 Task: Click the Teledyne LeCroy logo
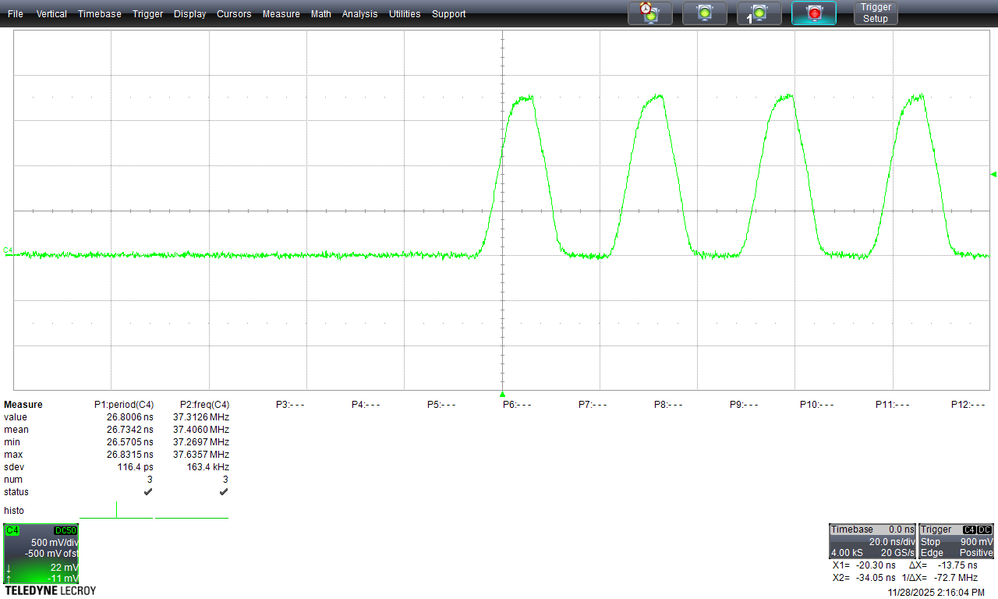[x=50, y=591]
